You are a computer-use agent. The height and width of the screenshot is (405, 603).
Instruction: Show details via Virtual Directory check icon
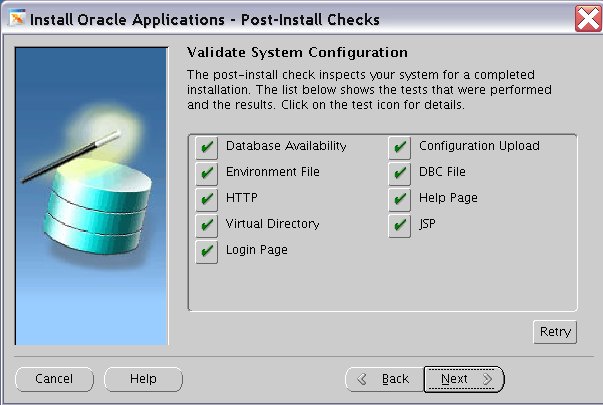point(207,225)
